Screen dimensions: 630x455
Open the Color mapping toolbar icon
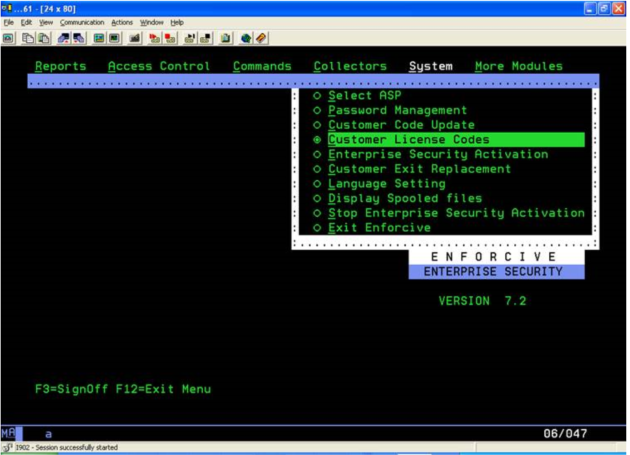coord(115,38)
